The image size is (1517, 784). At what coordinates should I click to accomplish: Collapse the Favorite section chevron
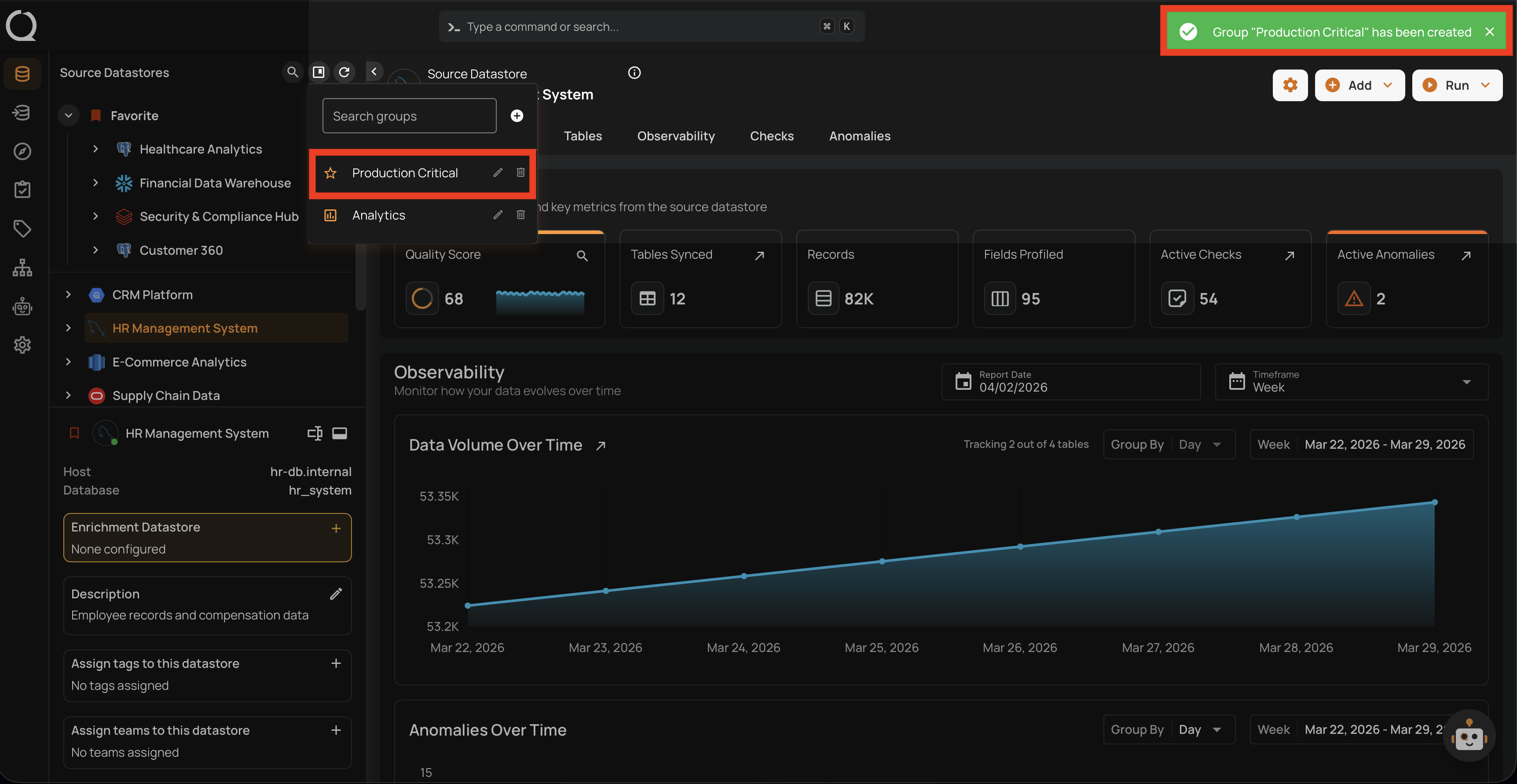68,115
